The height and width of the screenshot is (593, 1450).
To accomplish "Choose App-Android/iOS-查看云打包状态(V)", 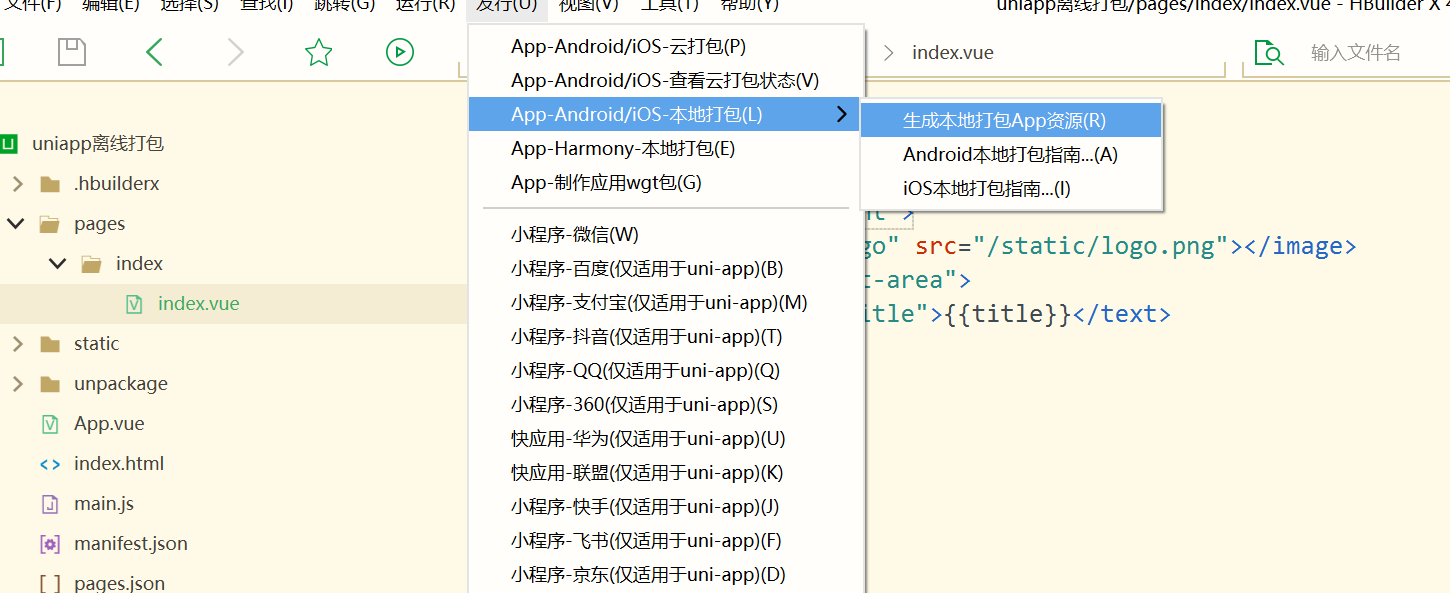I will click(x=666, y=81).
